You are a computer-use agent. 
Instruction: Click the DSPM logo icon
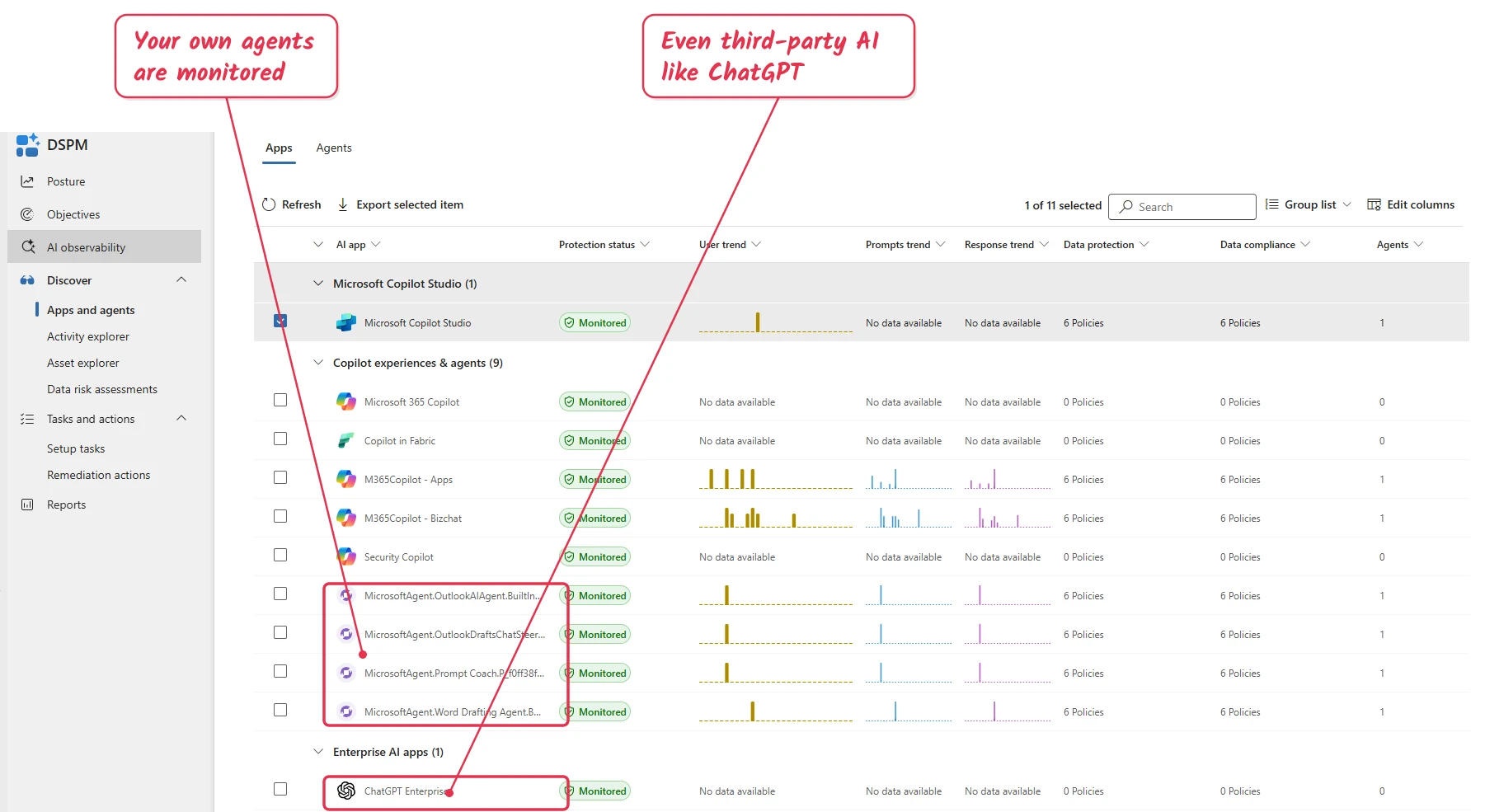pos(27,145)
